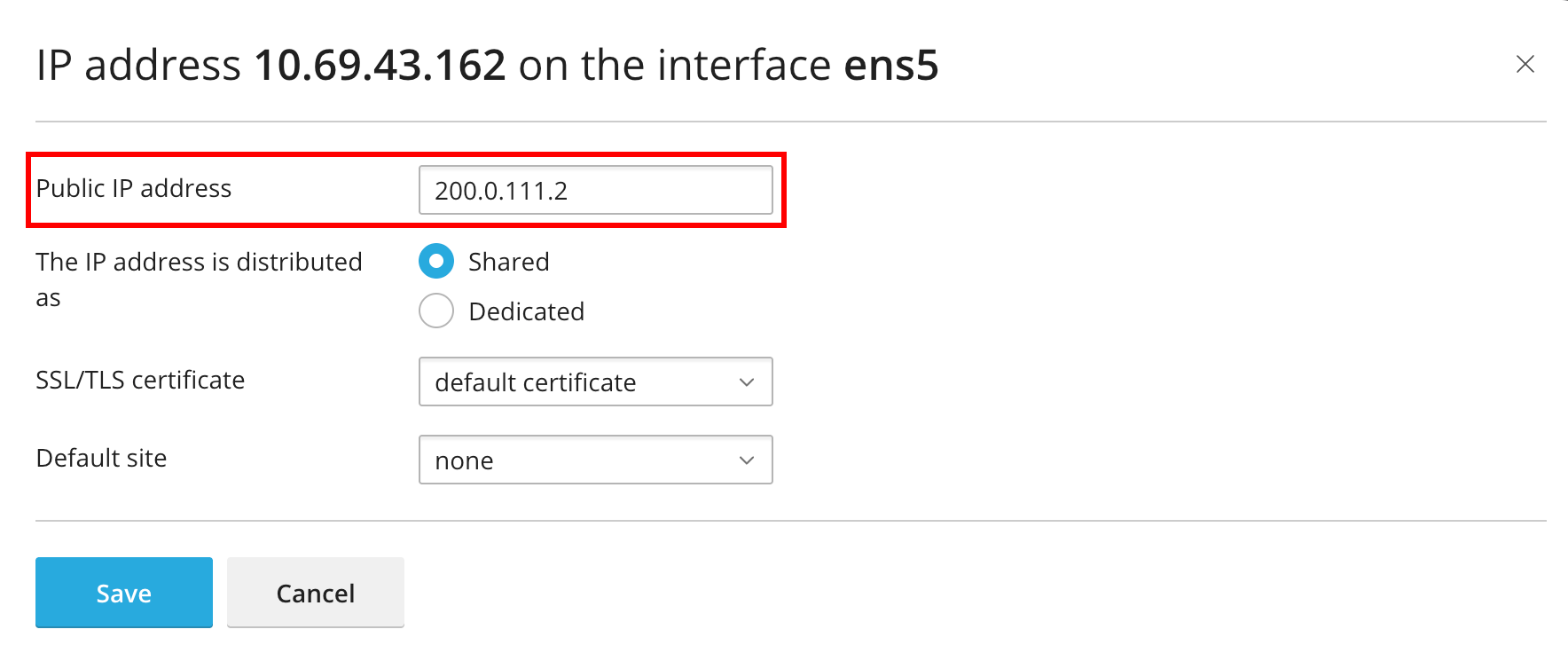Cancel the IP address changes

pyautogui.click(x=316, y=593)
